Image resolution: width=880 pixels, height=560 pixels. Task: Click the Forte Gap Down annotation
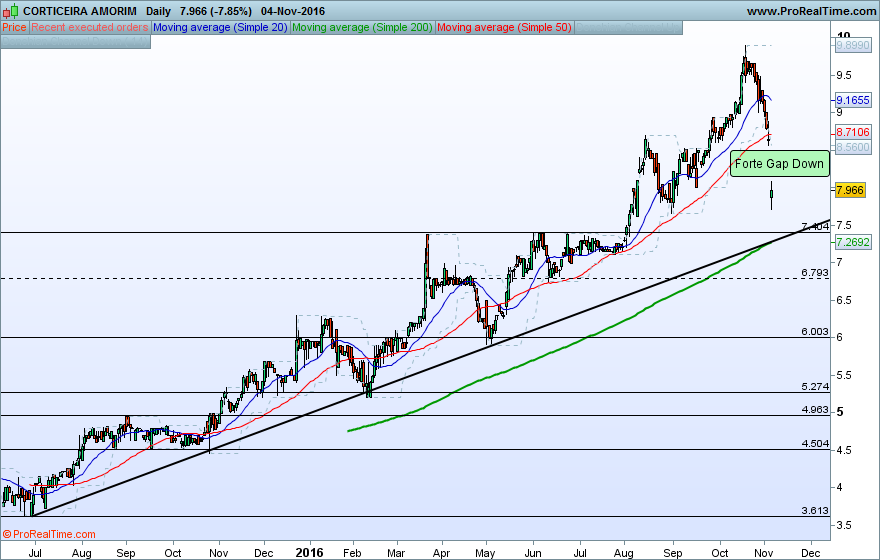[x=779, y=164]
